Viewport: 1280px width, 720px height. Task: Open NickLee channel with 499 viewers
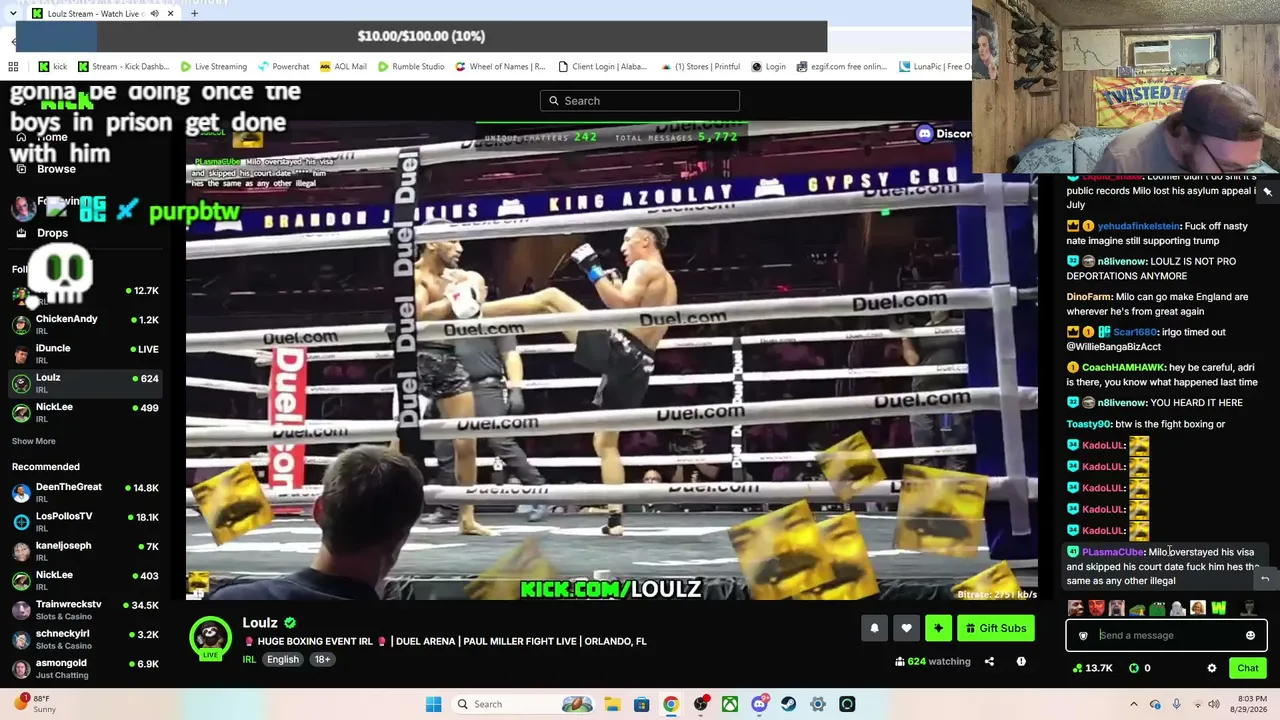[x=85, y=412]
